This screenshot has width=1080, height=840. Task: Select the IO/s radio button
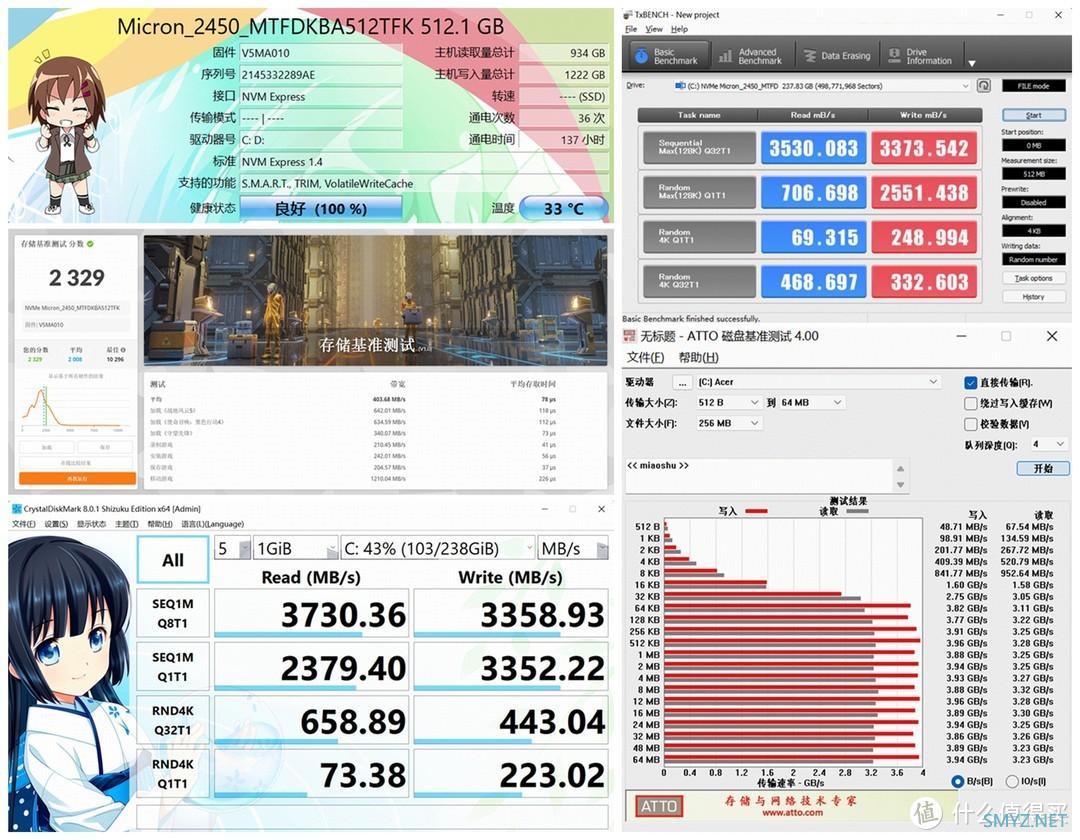click(1012, 781)
